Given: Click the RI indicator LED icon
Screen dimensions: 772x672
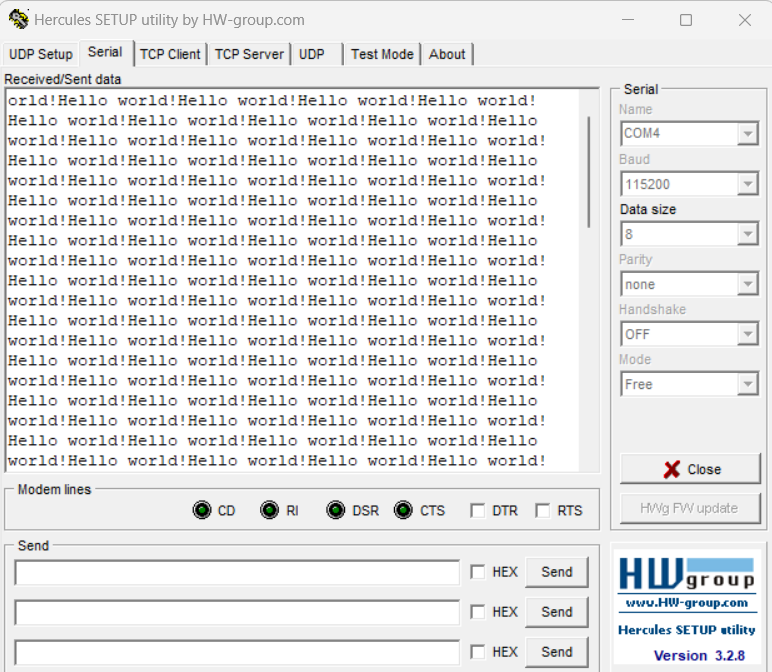Looking at the screenshot, I should point(269,510).
